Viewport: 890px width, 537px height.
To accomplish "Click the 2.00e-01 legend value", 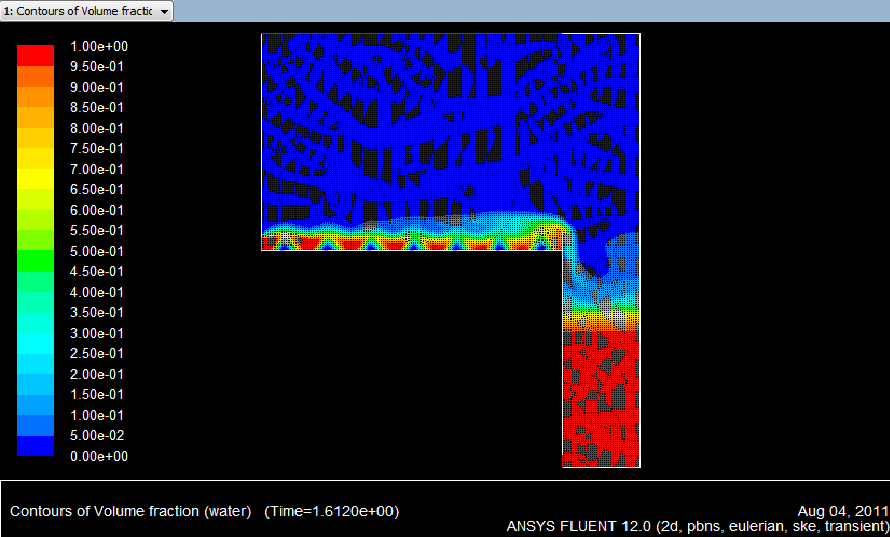I will [x=97, y=374].
